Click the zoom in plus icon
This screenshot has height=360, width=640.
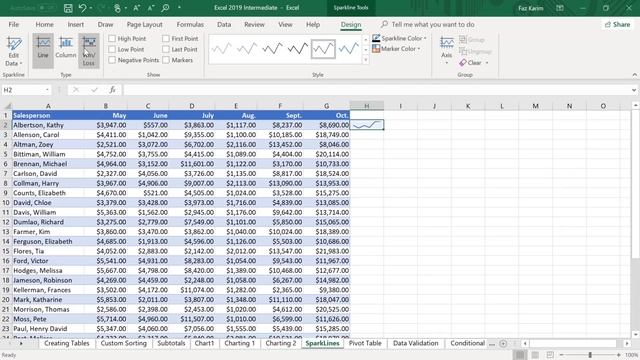(x=618, y=355)
